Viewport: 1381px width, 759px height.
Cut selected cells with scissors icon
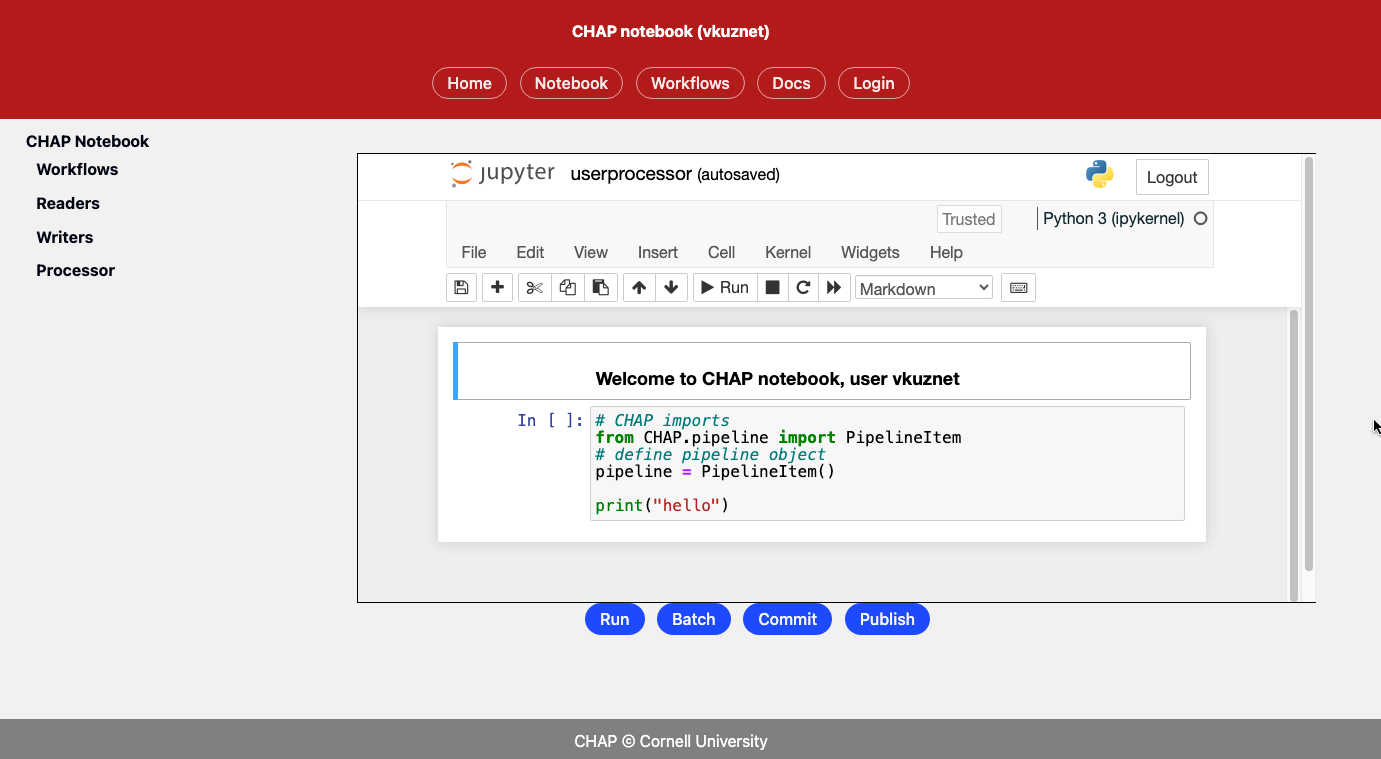535,288
